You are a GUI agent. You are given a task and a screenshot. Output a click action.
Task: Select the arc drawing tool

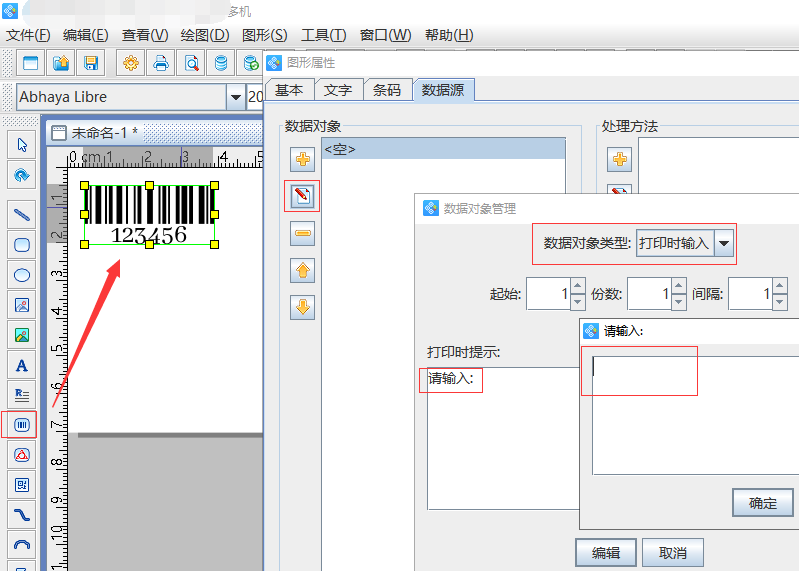pyautogui.click(x=22, y=545)
